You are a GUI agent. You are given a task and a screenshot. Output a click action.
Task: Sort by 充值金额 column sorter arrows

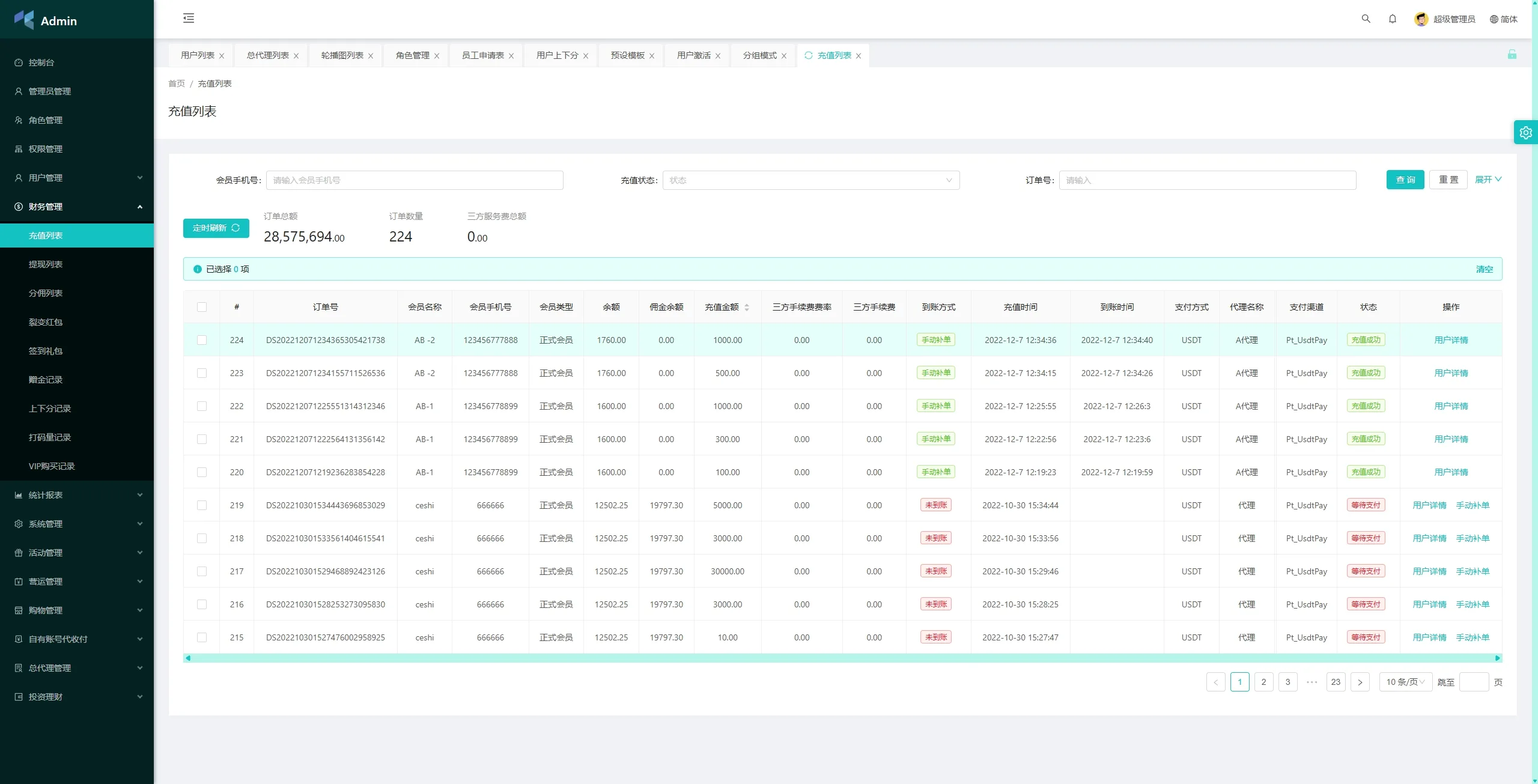coord(747,307)
